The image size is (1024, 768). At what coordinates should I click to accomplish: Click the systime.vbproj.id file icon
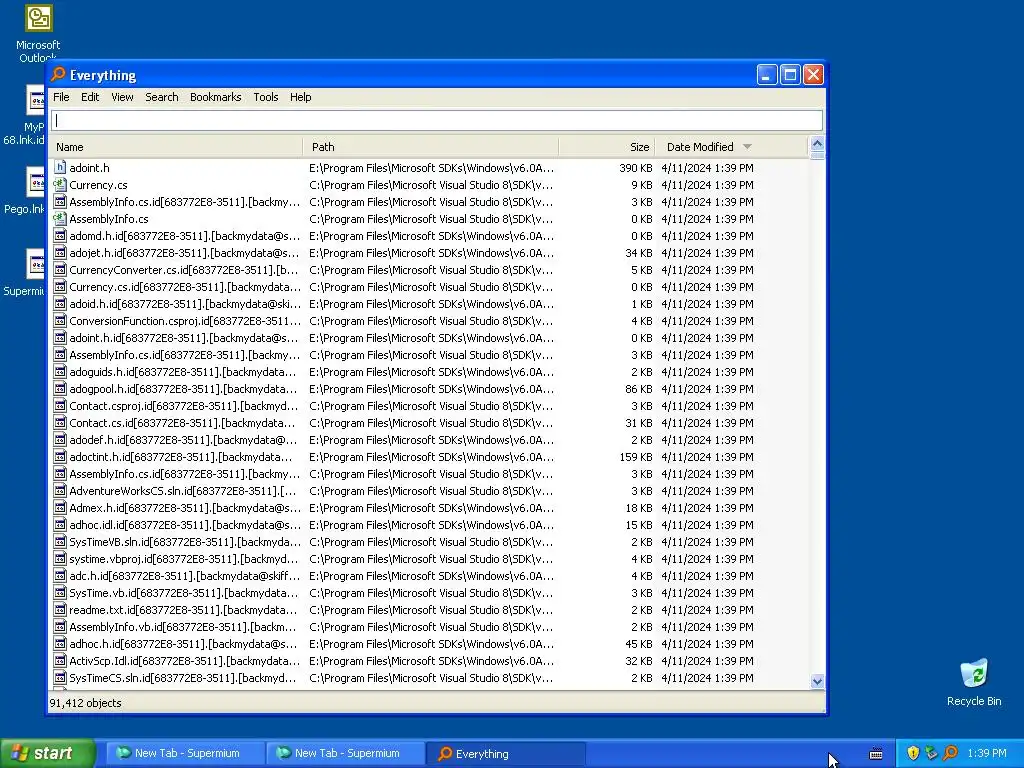click(60, 558)
